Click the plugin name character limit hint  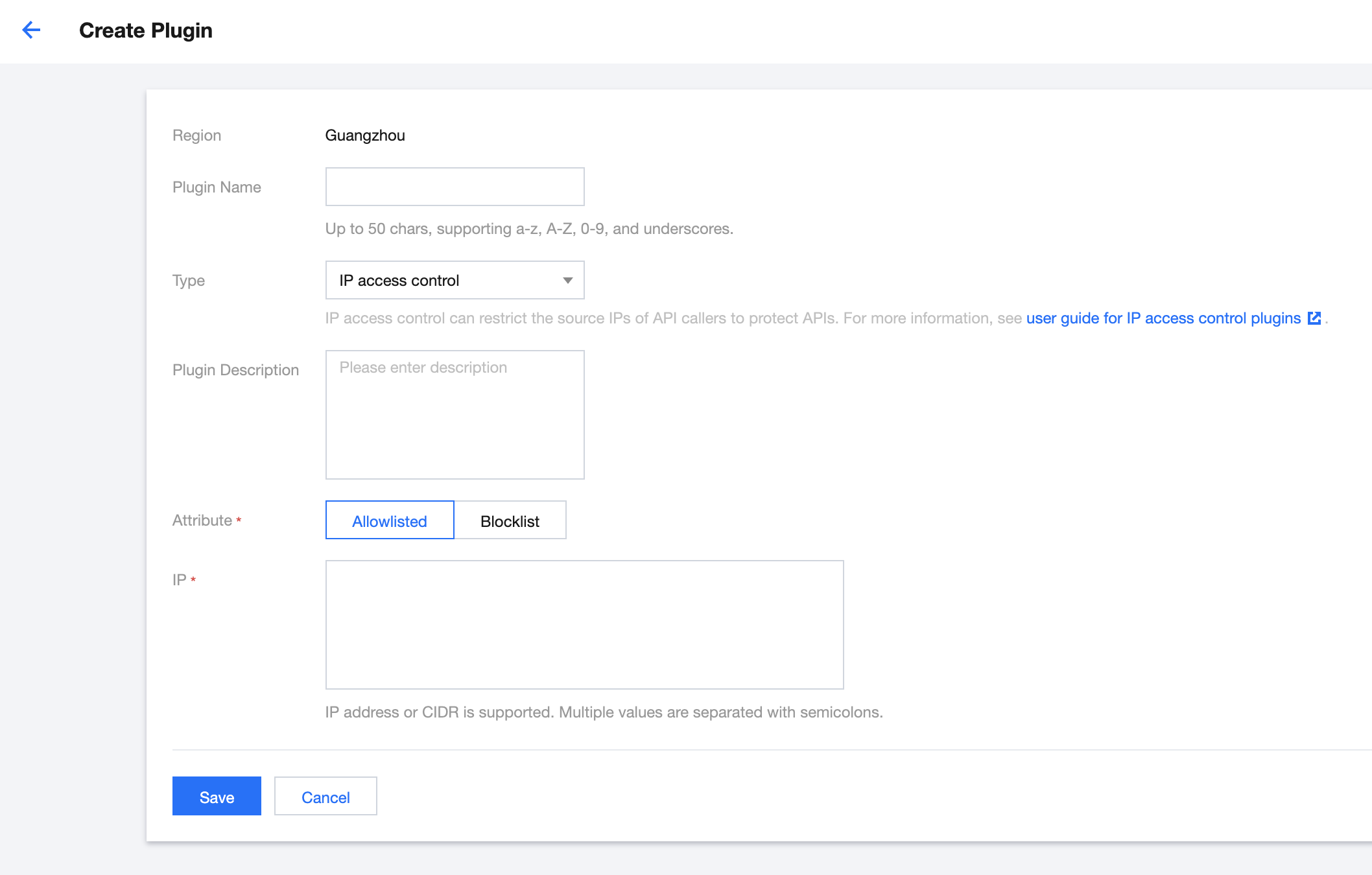529,229
